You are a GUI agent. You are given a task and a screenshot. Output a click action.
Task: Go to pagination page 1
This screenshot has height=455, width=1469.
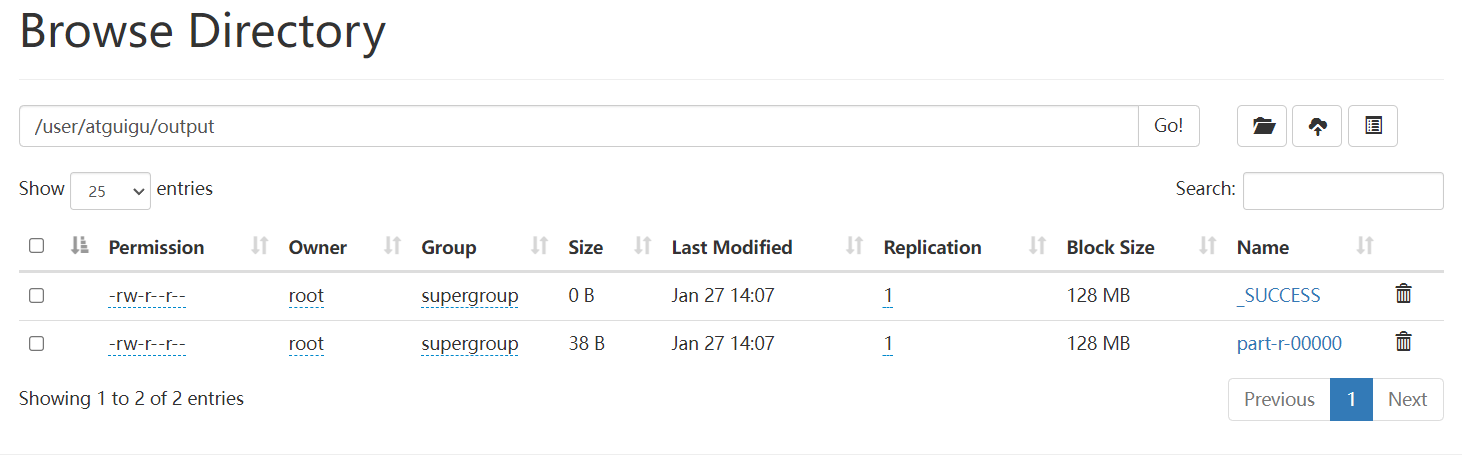click(x=1351, y=399)
